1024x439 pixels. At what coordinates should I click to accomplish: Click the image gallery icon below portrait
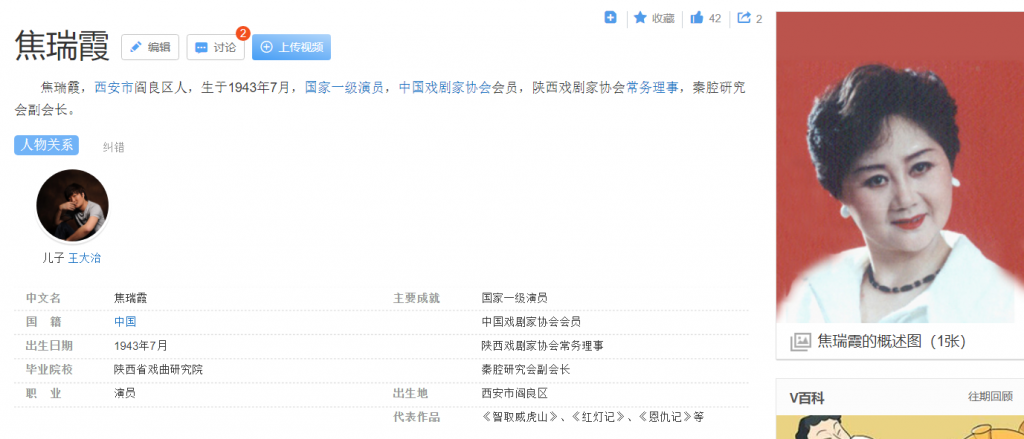800,342
